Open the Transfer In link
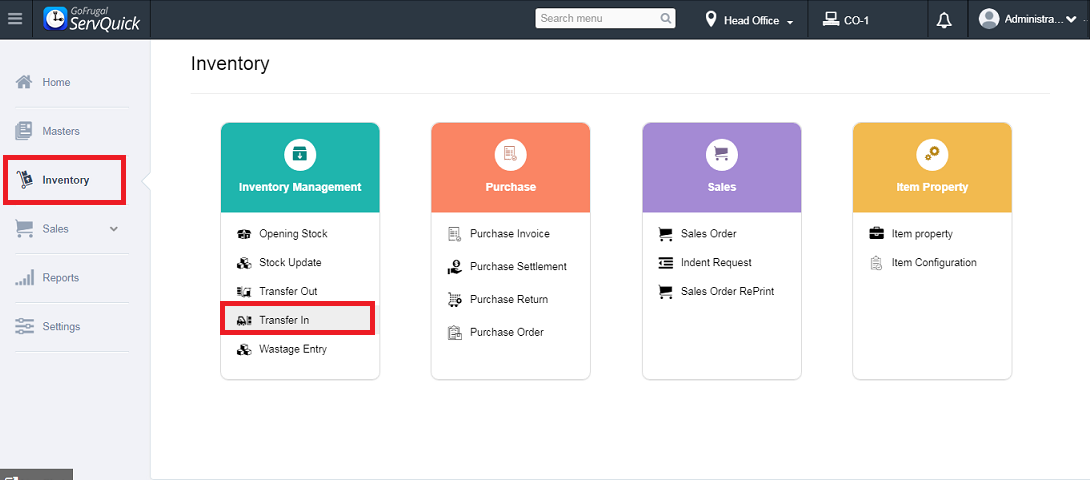This screenshot has width=1090, height=480. pyautogui.click(x=284, y=320)
